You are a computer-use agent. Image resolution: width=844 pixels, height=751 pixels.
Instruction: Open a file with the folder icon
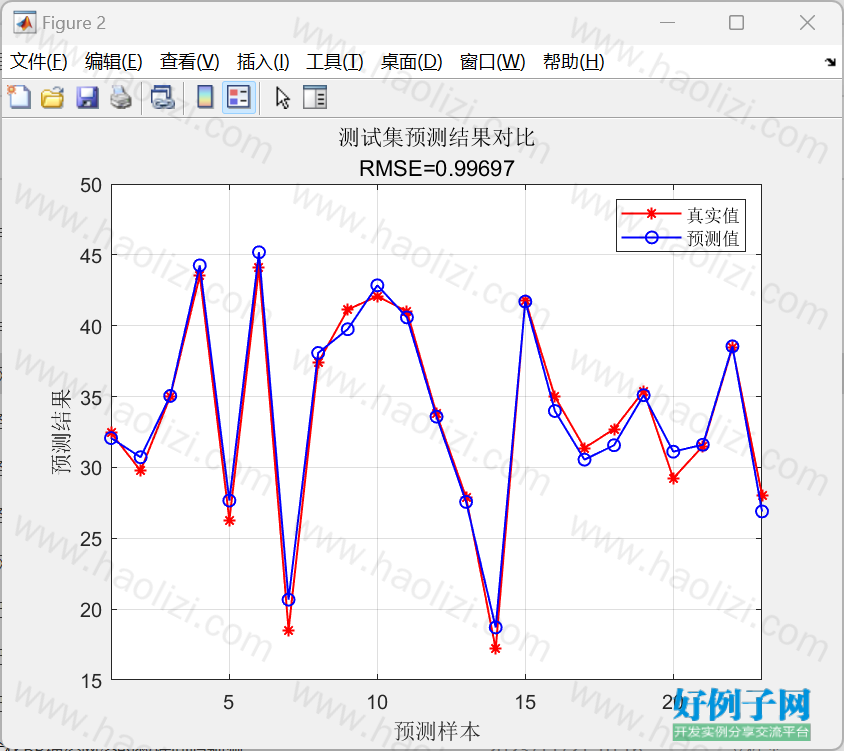point(53,97)
